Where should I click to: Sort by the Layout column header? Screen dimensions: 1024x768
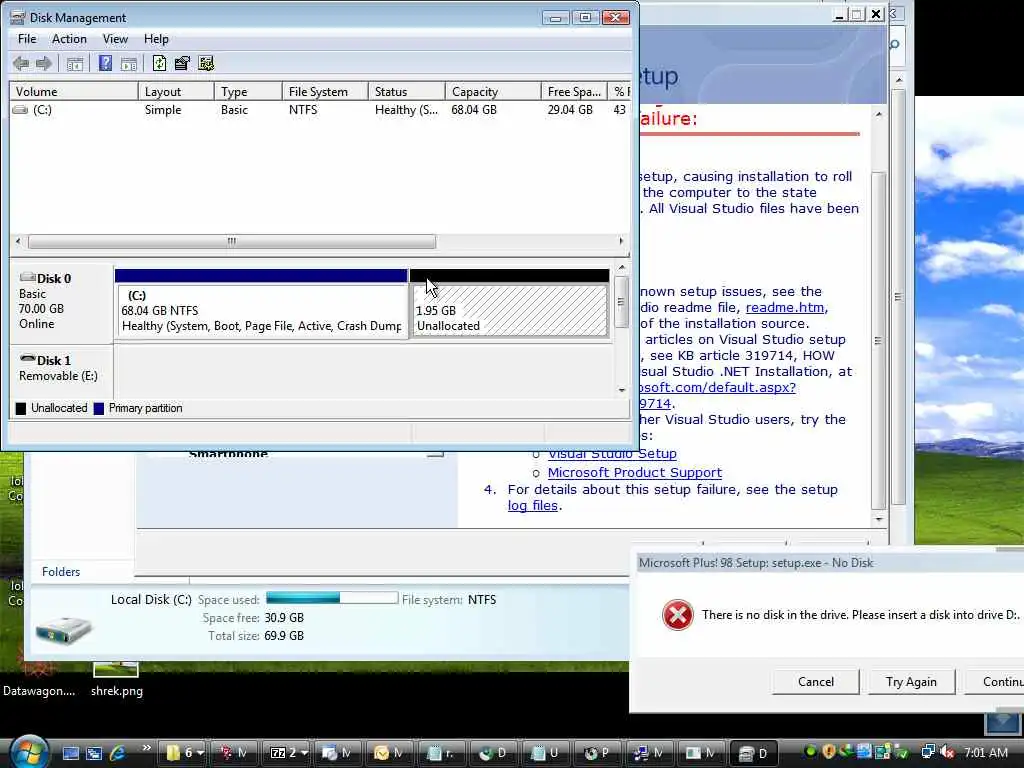click(176, 91)
